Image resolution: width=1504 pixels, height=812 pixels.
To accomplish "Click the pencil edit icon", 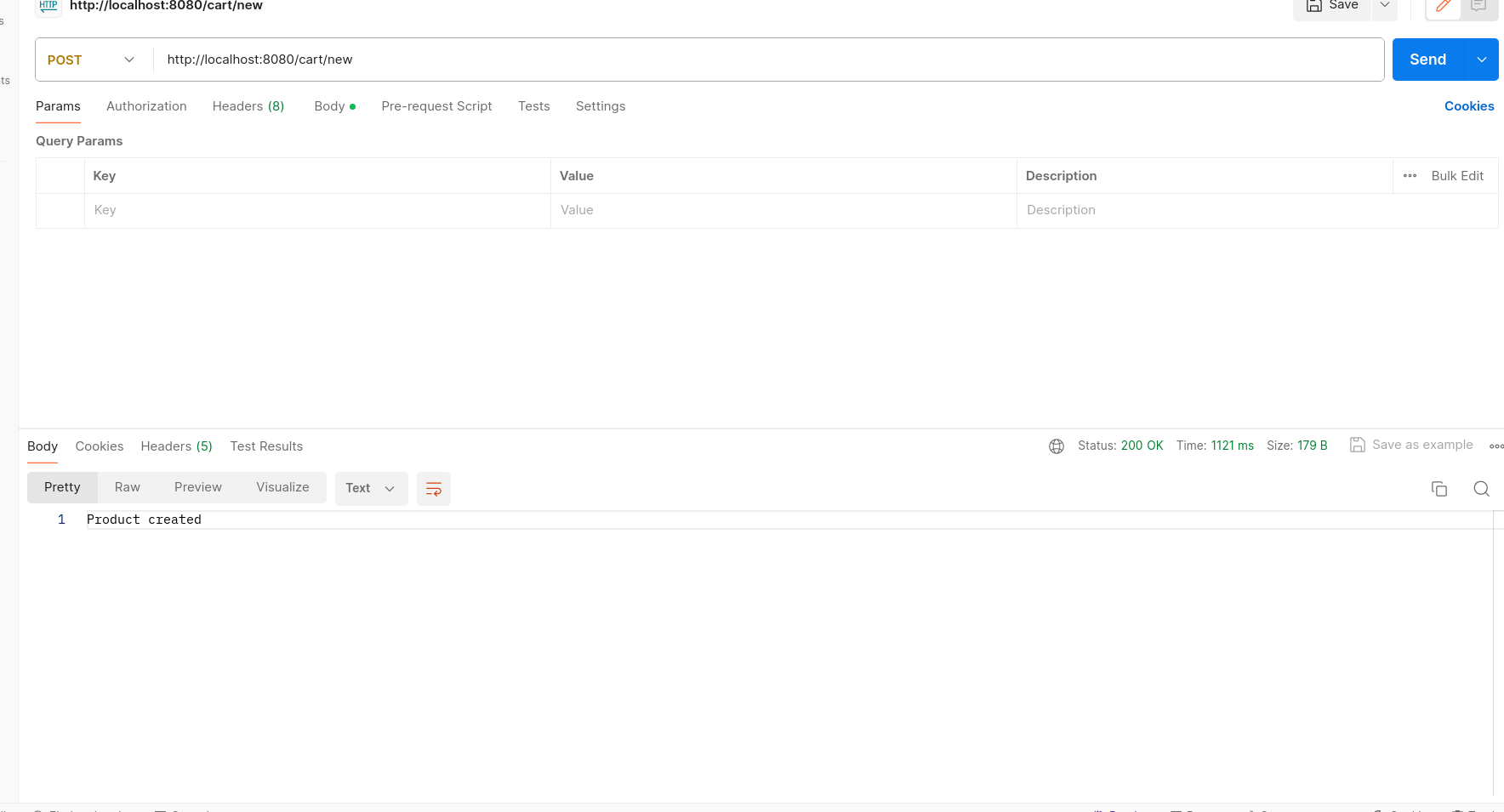I will [1444, 7].
